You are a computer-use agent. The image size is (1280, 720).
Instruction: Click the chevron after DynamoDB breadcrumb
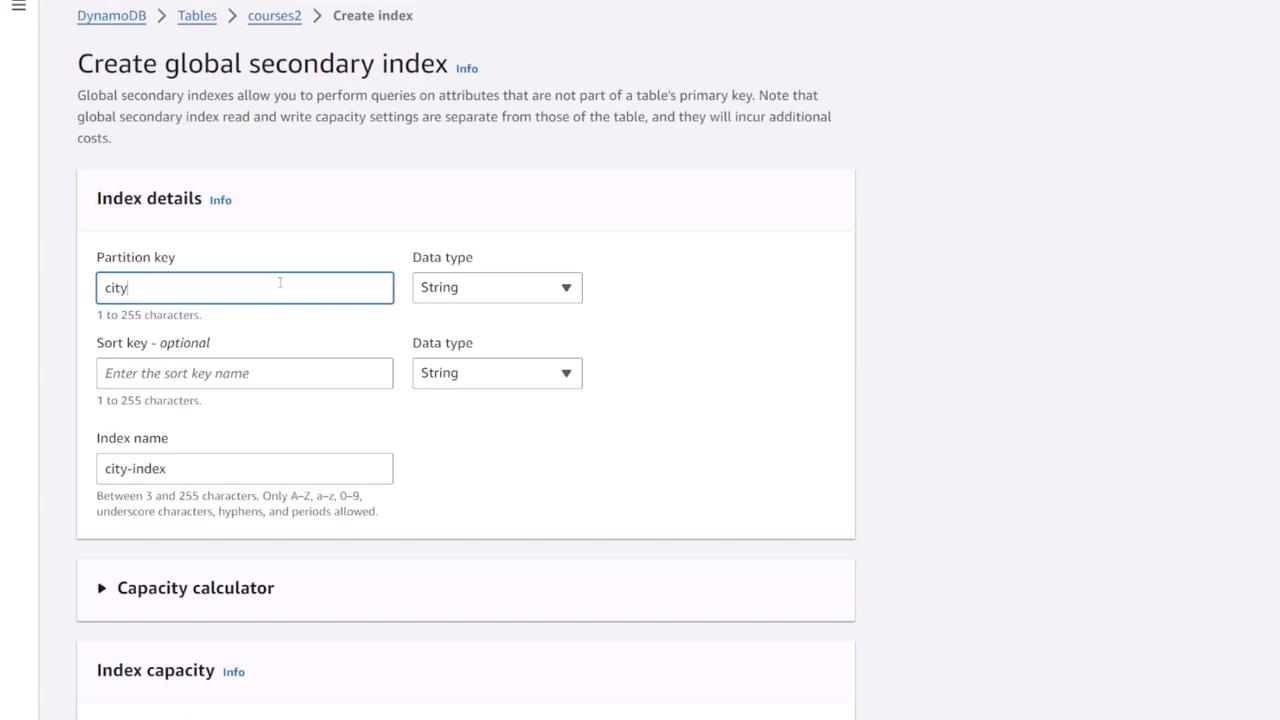(x=161, y=16)
